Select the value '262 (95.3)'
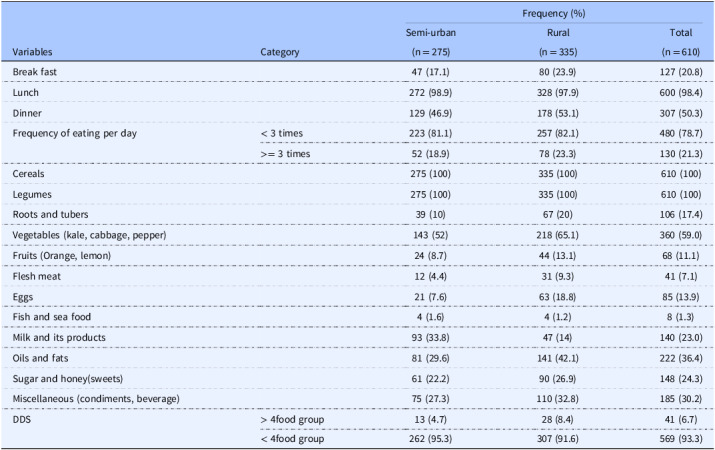The width and height of the screenshot is (715, 450). click(430, 439)
